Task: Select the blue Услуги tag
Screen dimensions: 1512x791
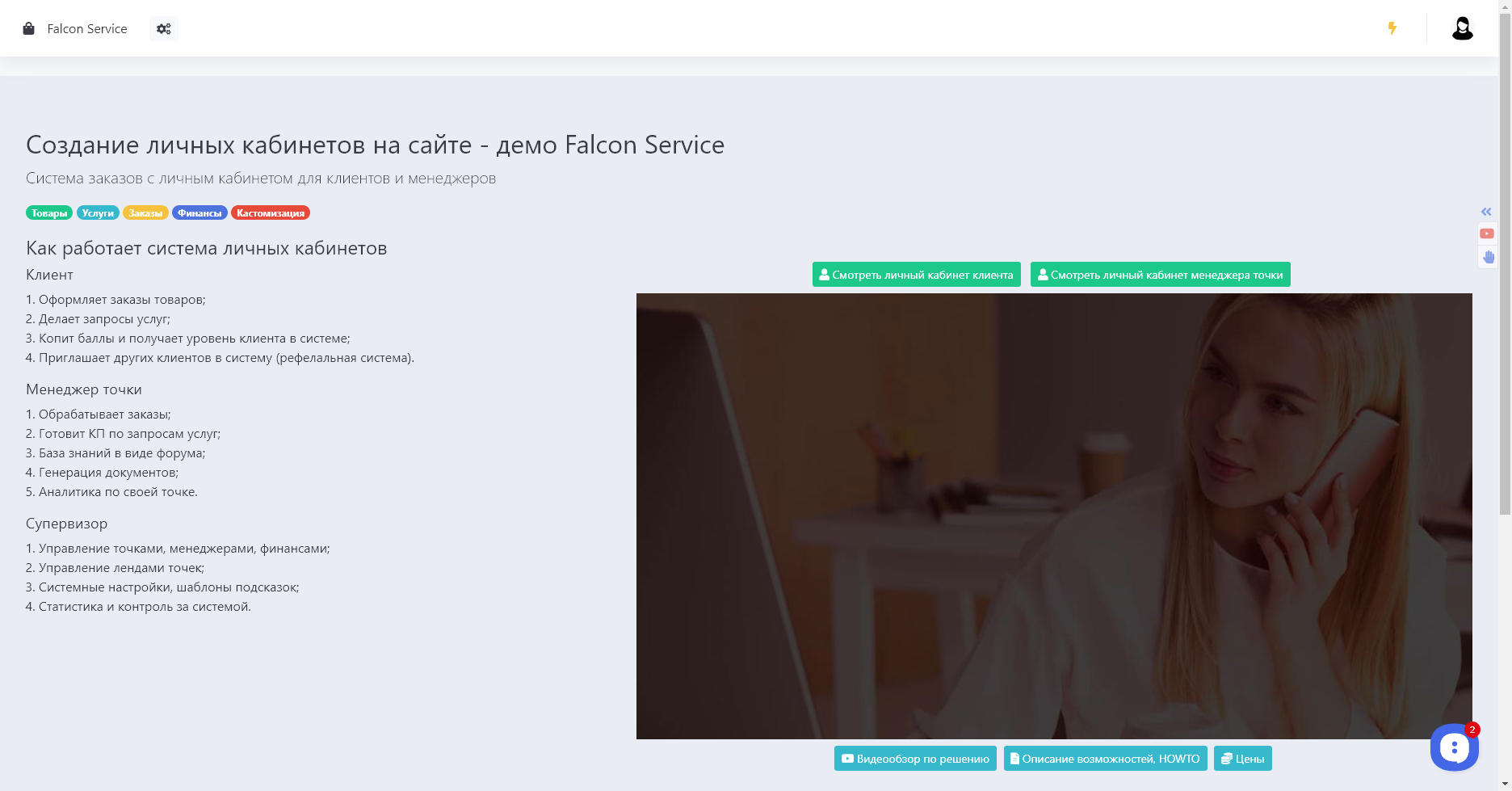Action: click(x=98, y=213)
